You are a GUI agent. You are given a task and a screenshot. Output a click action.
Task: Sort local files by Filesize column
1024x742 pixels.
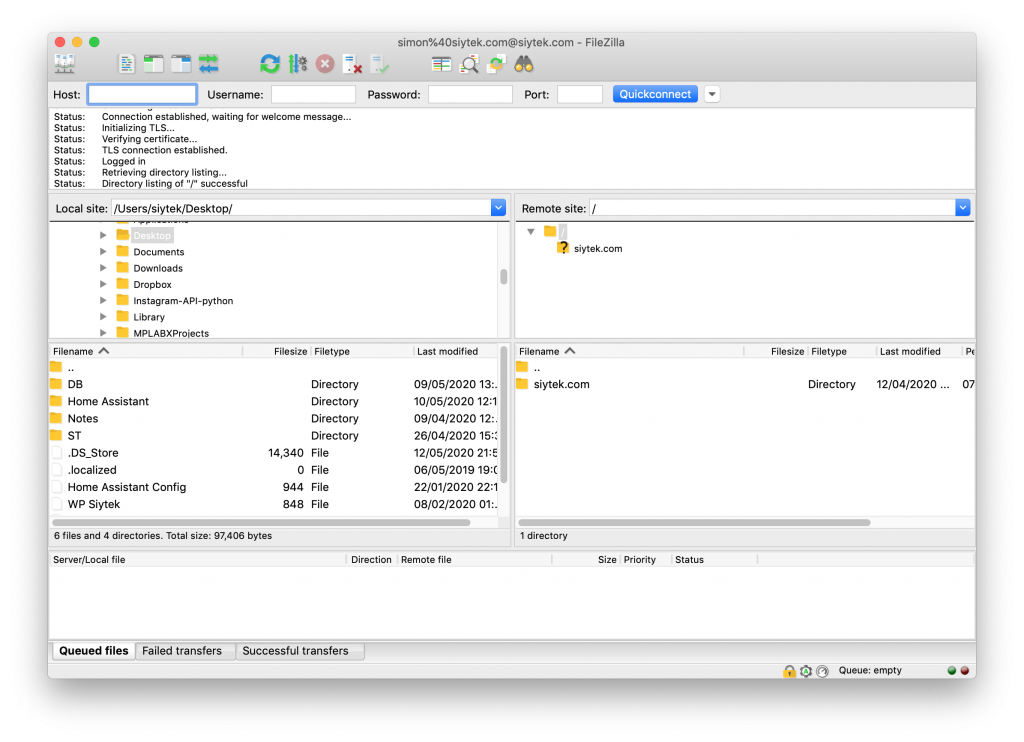[277, 351]
